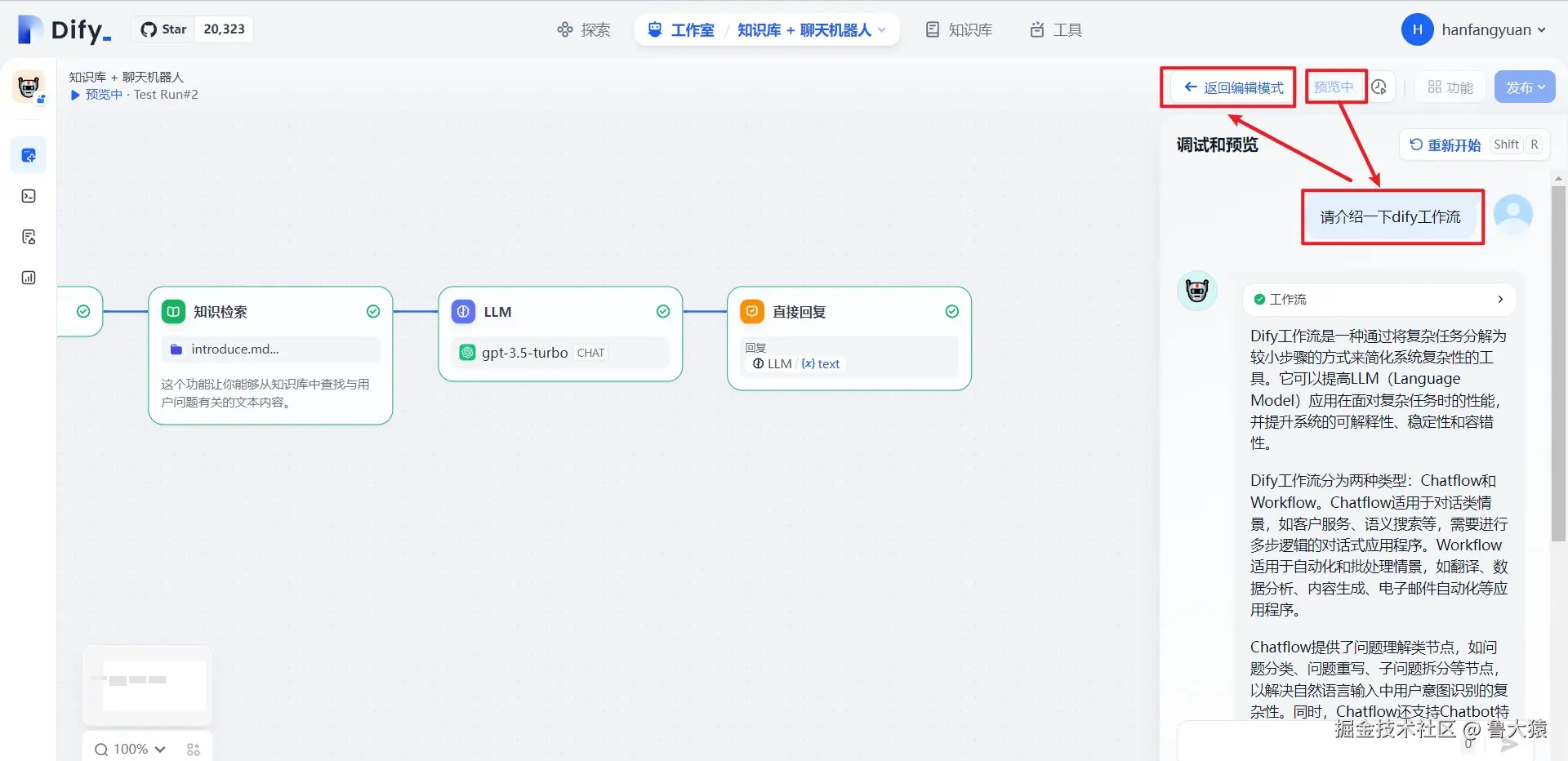Image resolution: width=1568 pixels, height=761 pixels.
Task: Click the 直接回复 node success checkmark
Action: click(952, 311)
